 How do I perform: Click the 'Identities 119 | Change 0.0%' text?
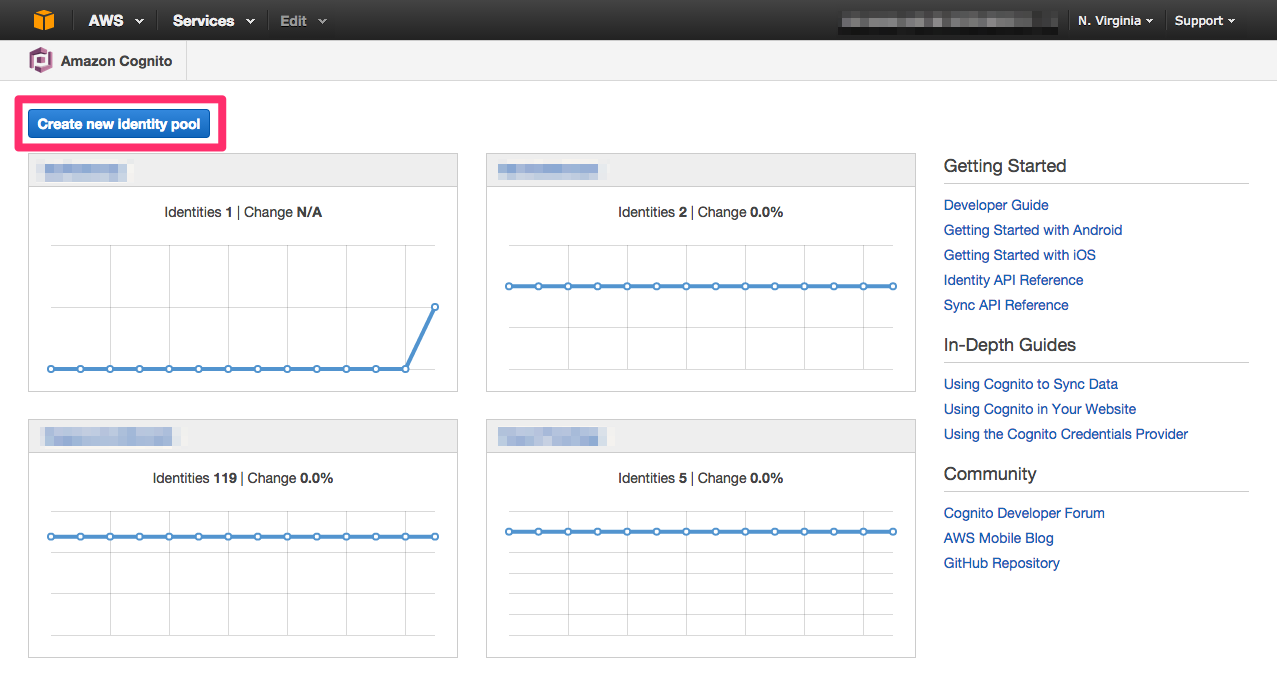[243, 478]
